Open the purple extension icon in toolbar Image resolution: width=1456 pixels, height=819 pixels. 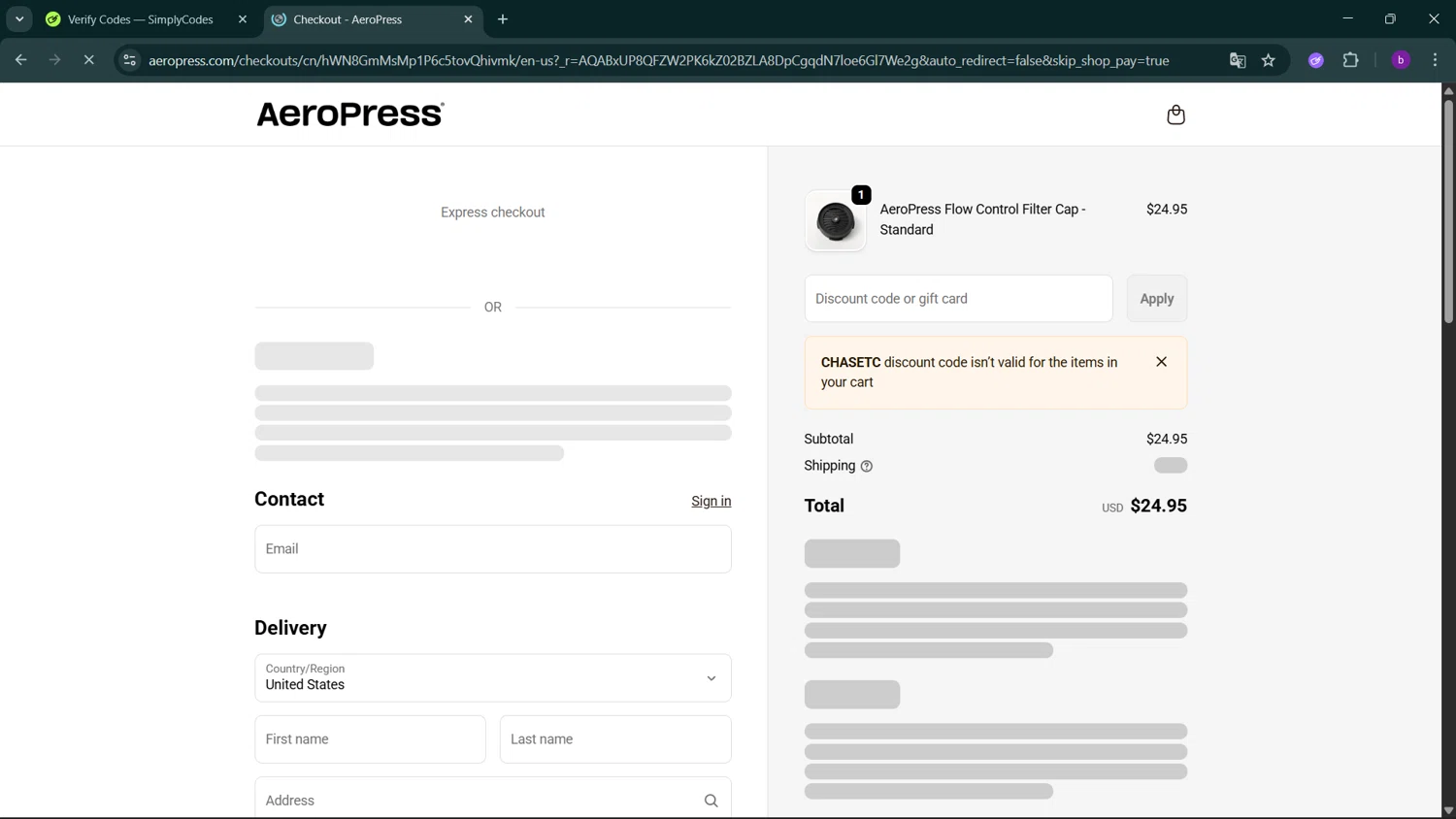tap(1316, 60)
